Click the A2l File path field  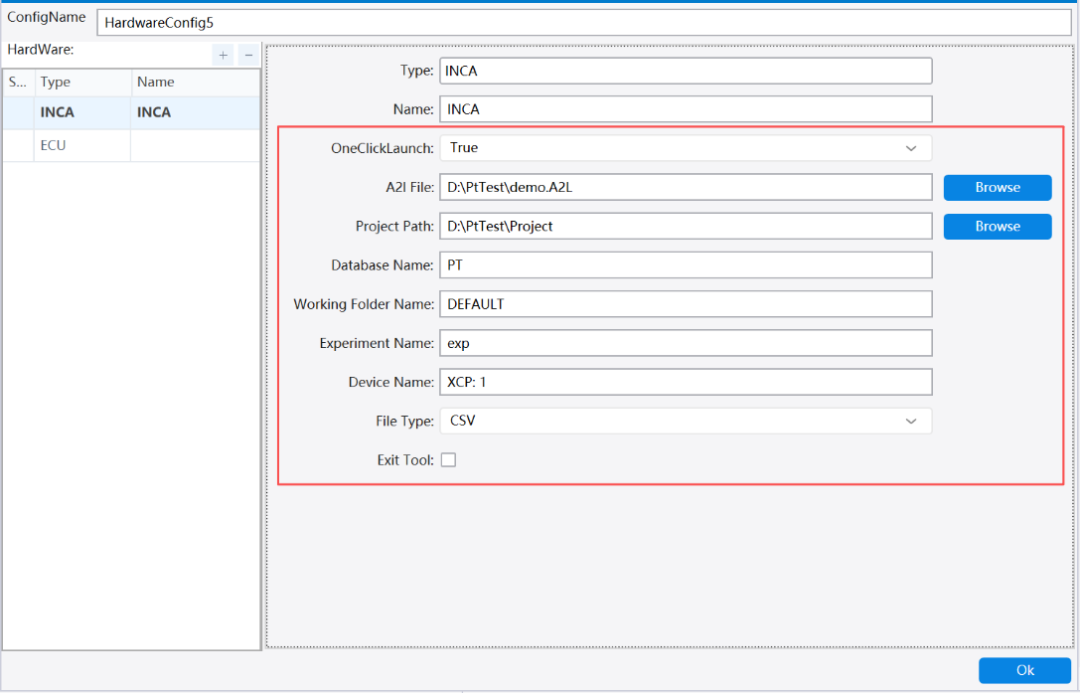(686, 187)
